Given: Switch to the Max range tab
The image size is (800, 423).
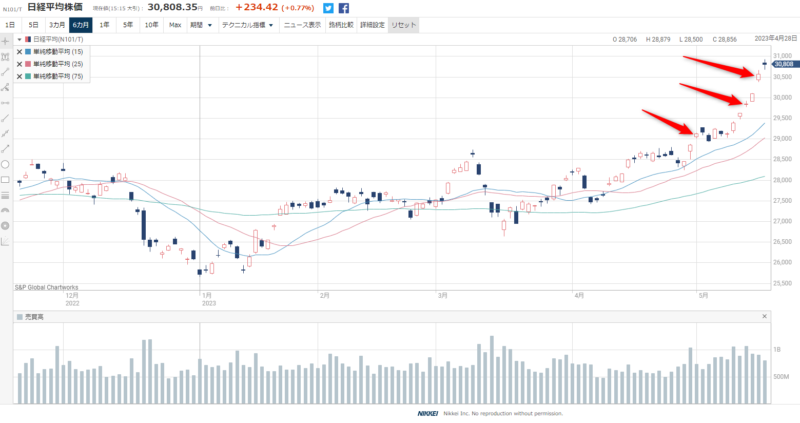Looking at the screenshot, I should [175, 25].
